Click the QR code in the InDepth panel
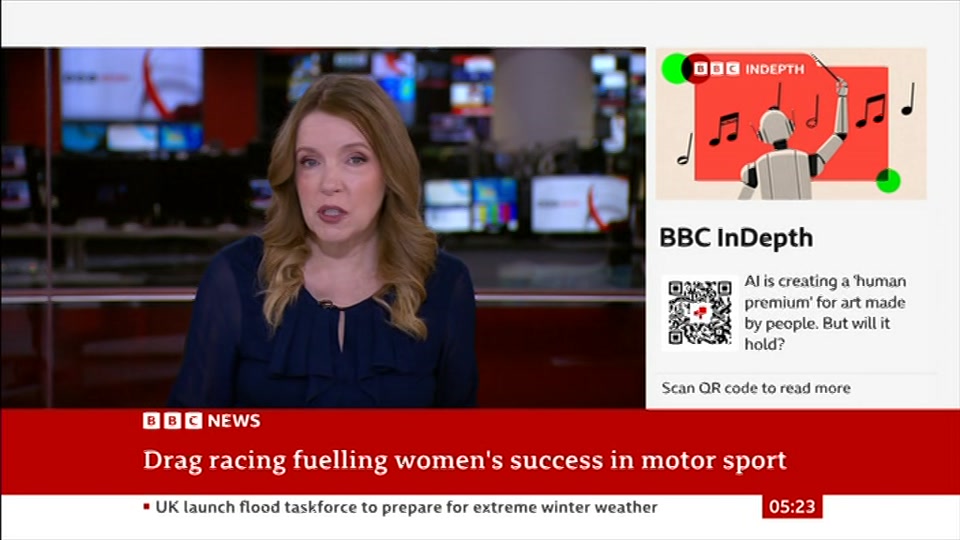The image size is (960, 540). click(699, 313)
